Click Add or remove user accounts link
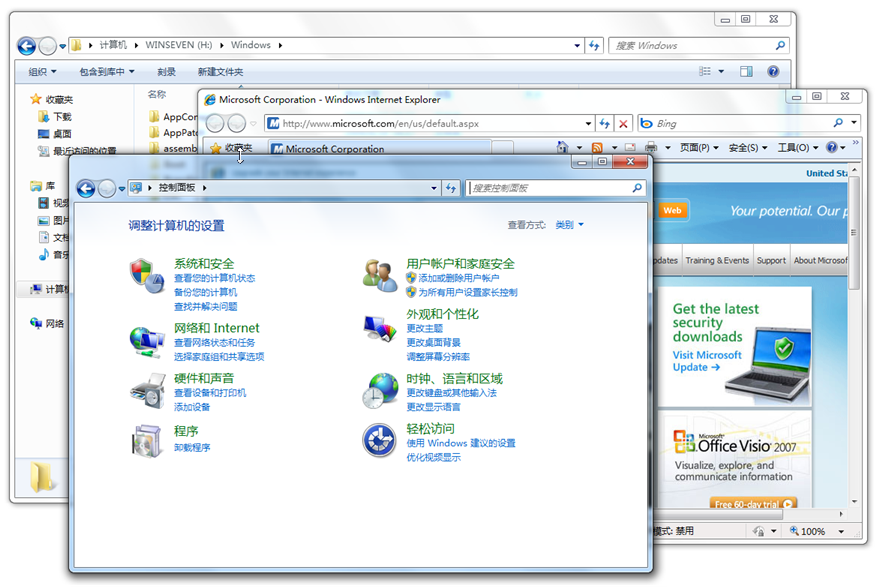Image resolution: width=882 pixels, height=587 pixels. point(458,278)
